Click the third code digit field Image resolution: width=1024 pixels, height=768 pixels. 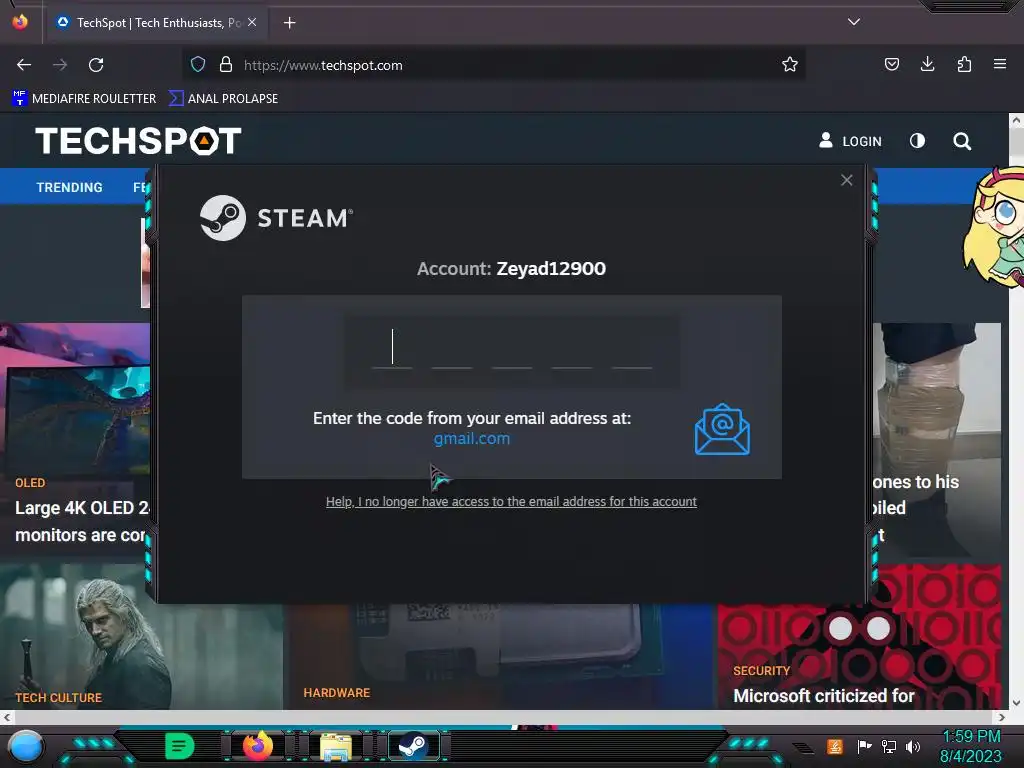point(512,349)
